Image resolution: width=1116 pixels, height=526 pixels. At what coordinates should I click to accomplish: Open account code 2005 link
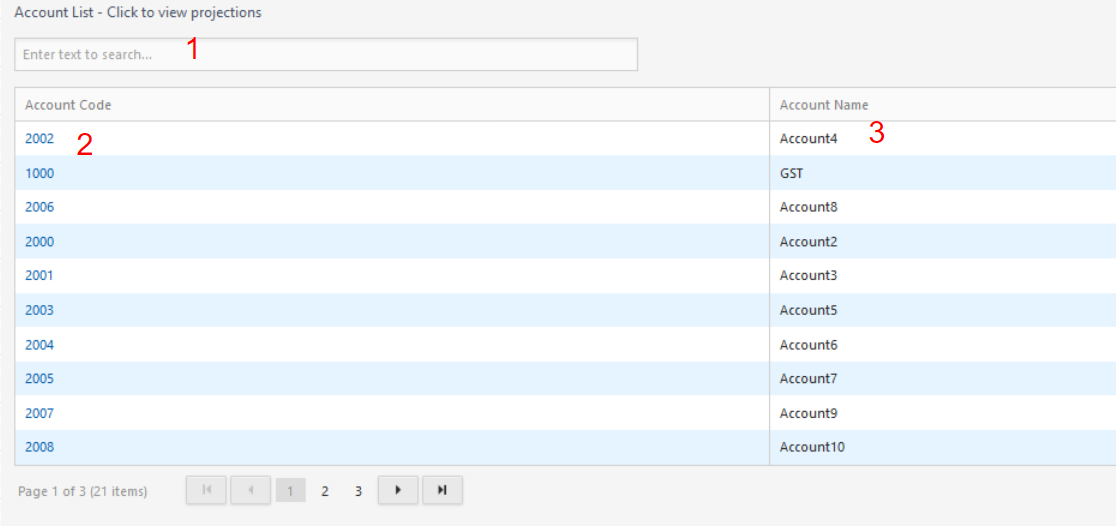click(x=39, y=379)
